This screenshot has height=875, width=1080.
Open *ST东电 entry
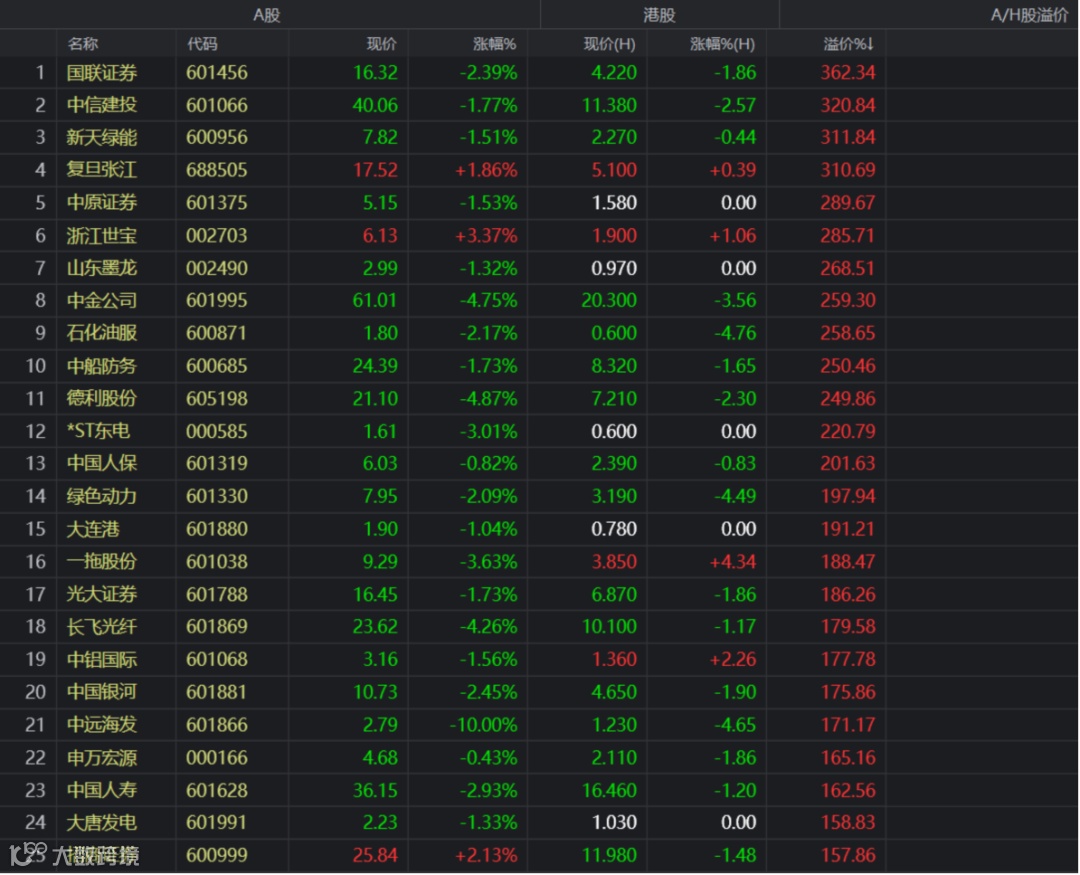click(98, 431)
